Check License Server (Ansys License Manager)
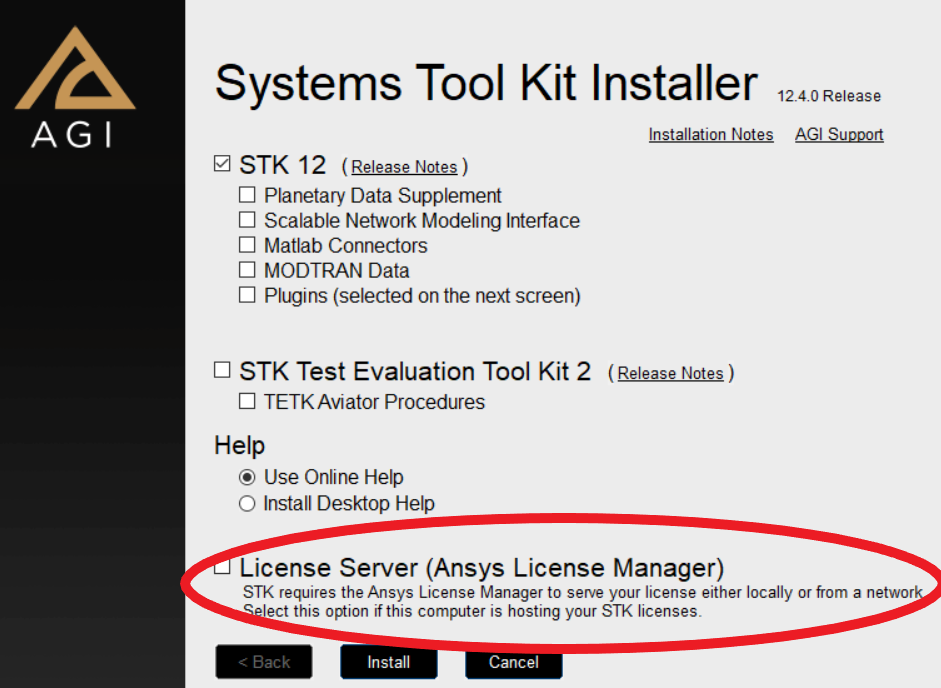The image size is (941, 688). (x=223, y=568)
